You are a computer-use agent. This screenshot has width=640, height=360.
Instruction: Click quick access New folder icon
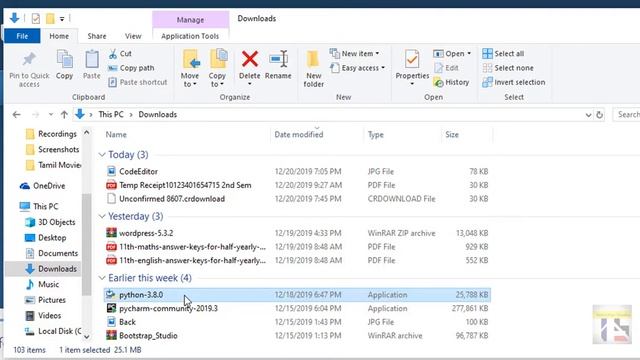click(50, 18)
